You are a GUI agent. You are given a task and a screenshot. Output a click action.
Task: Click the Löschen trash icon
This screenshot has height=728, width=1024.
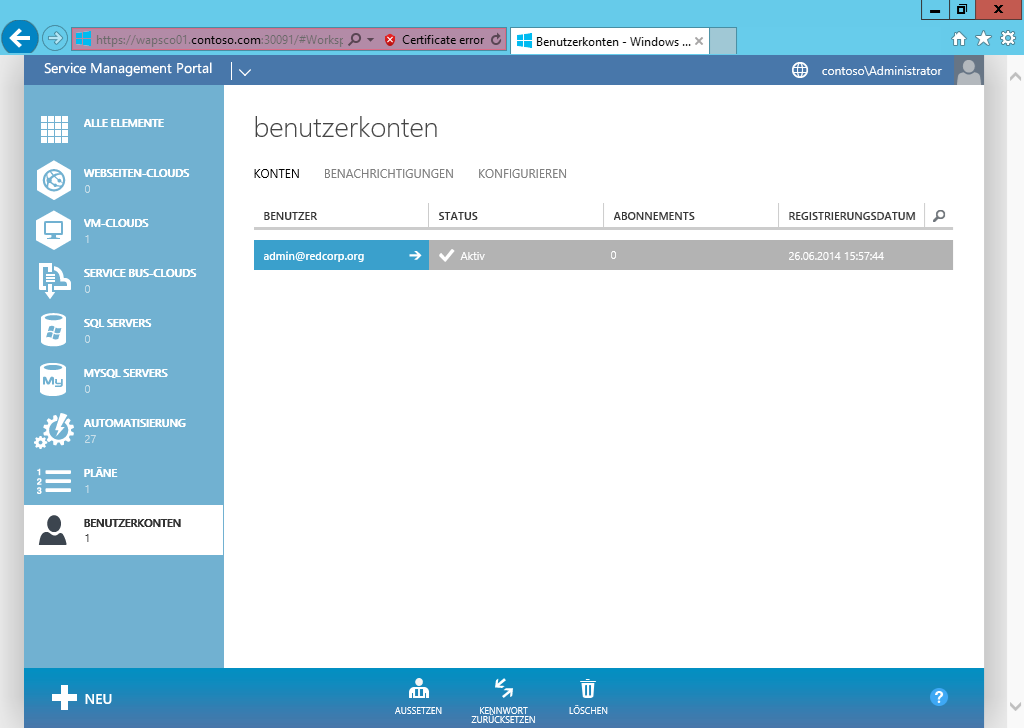588,689
